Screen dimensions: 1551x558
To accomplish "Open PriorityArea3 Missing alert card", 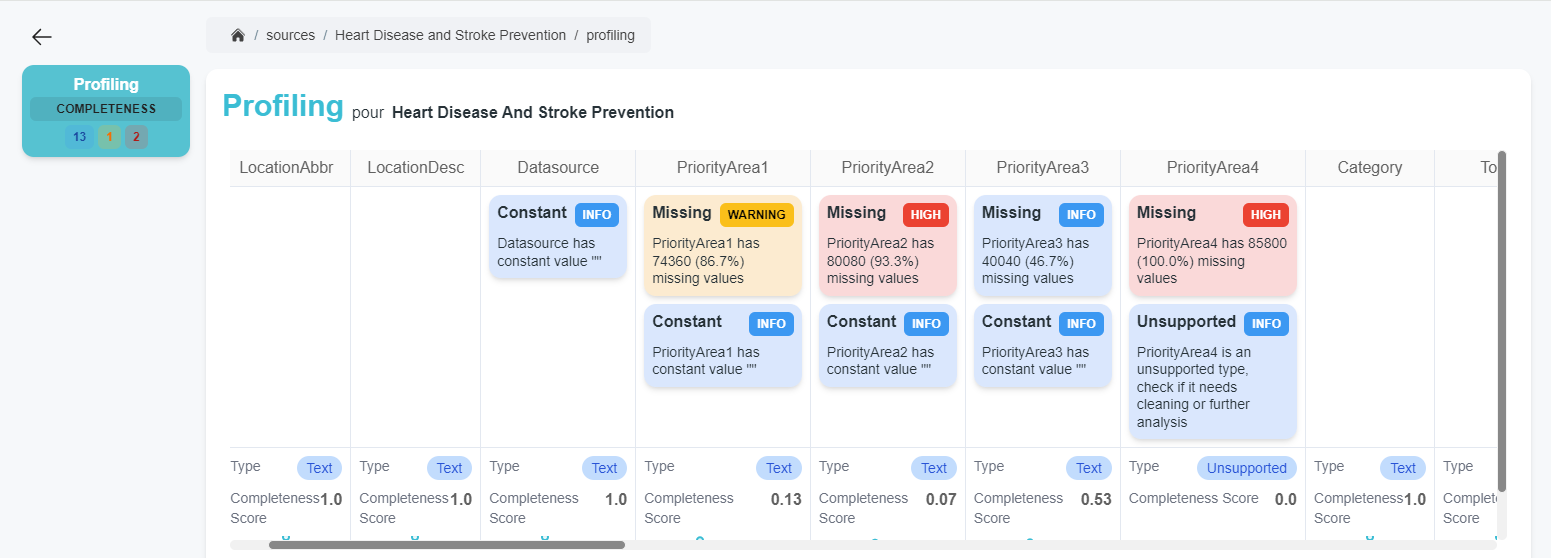I will click(x=1042, y=246).
